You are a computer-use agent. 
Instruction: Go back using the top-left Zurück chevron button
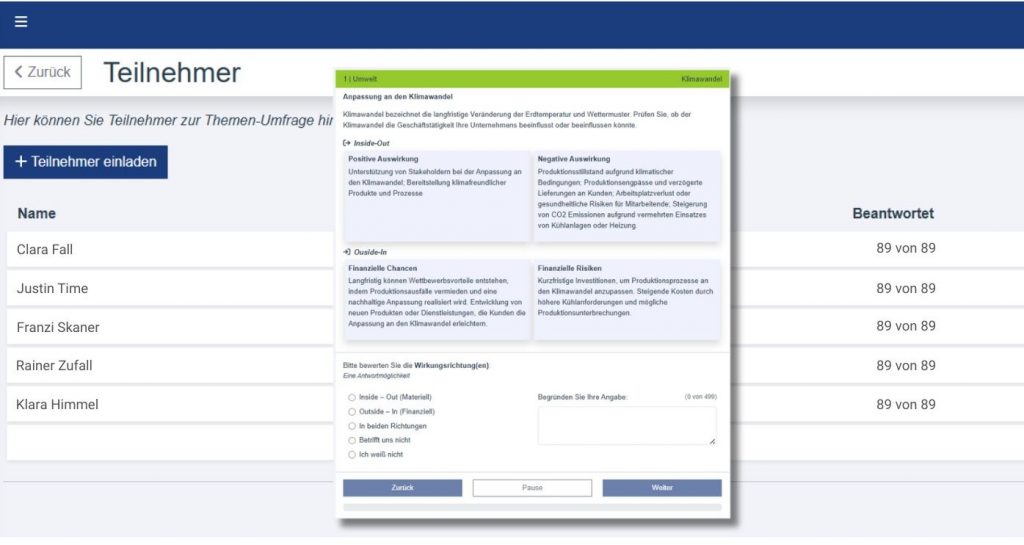[43, 72]
